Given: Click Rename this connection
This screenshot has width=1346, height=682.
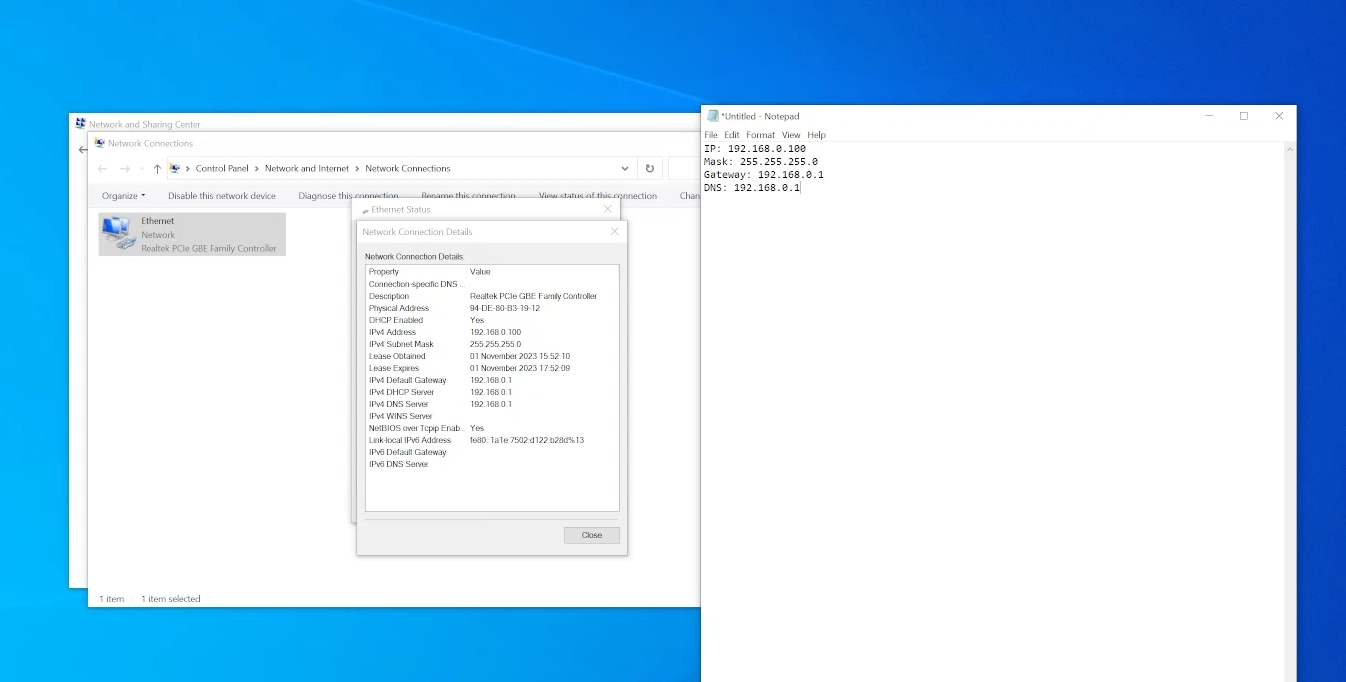Looking at the screenshot, I should pos(468,196).
